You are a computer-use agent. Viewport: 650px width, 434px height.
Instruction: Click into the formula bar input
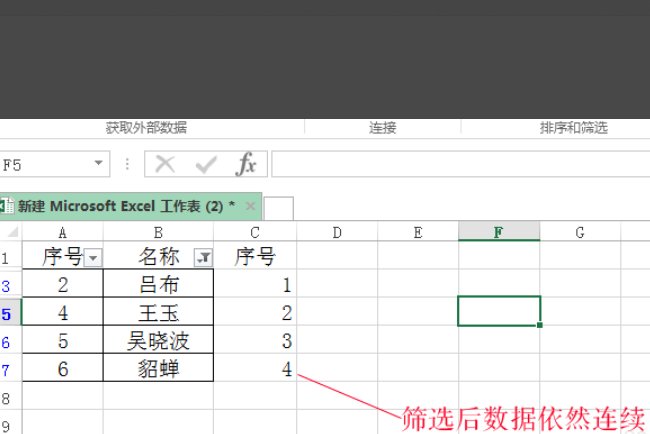coord(461,164)
